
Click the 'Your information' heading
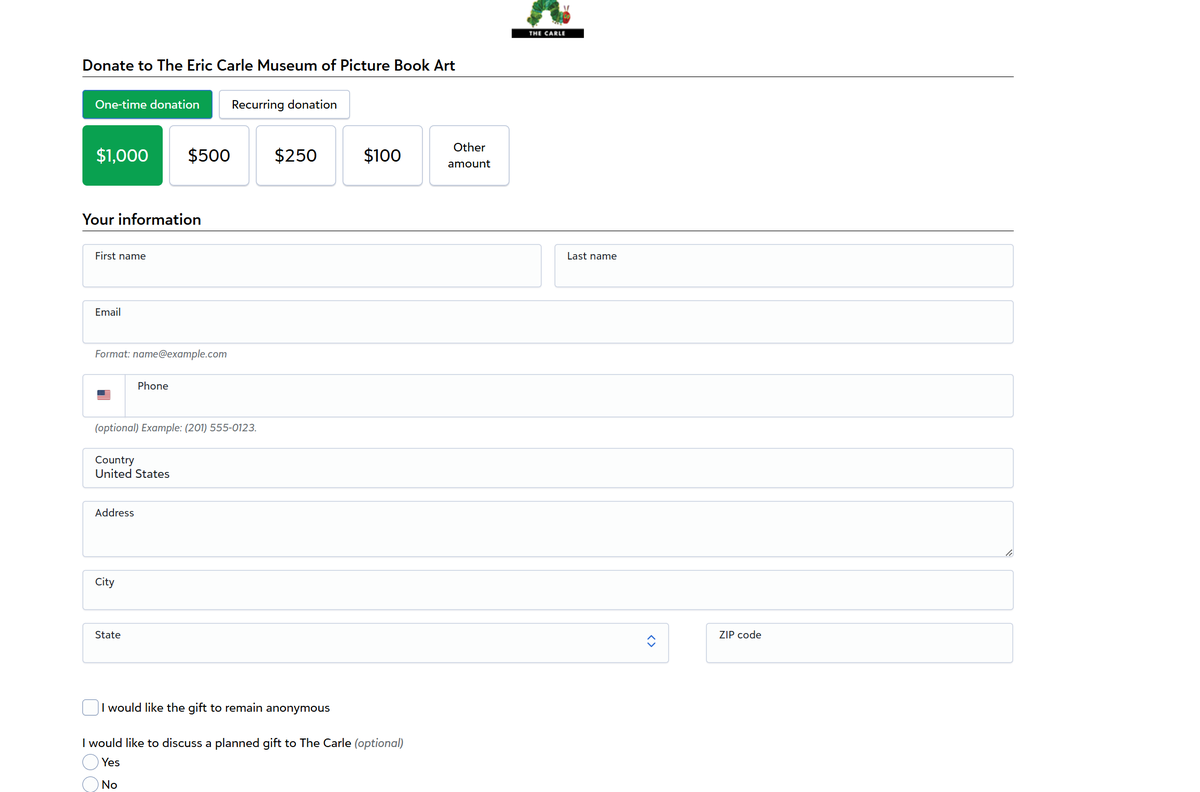click(x=142, y=219)
